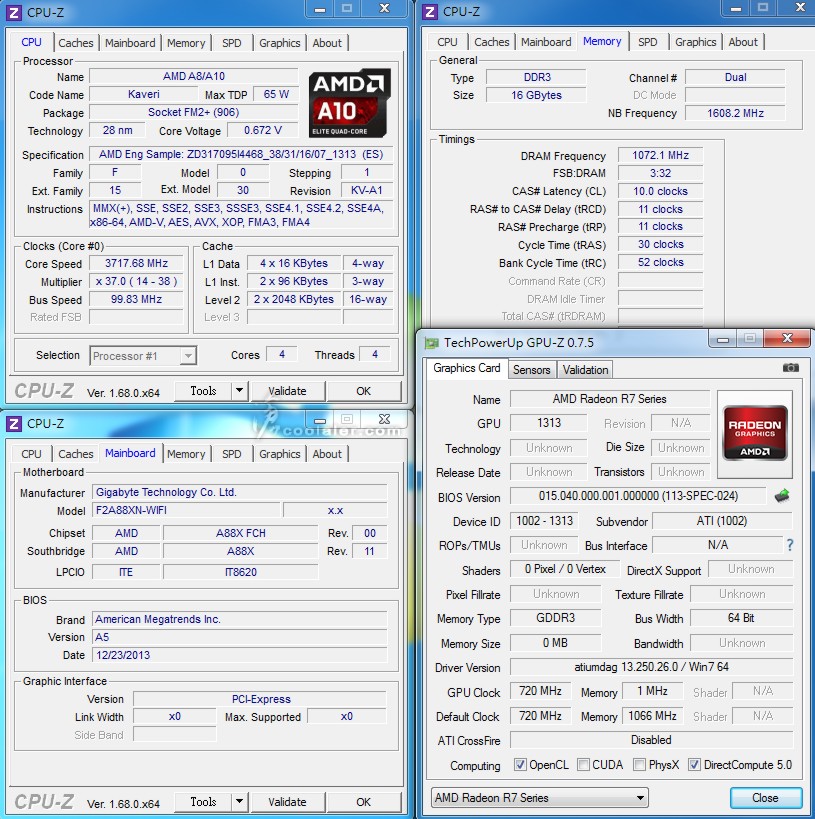Open the Validation tab in GPU-Z

point(585,370)
